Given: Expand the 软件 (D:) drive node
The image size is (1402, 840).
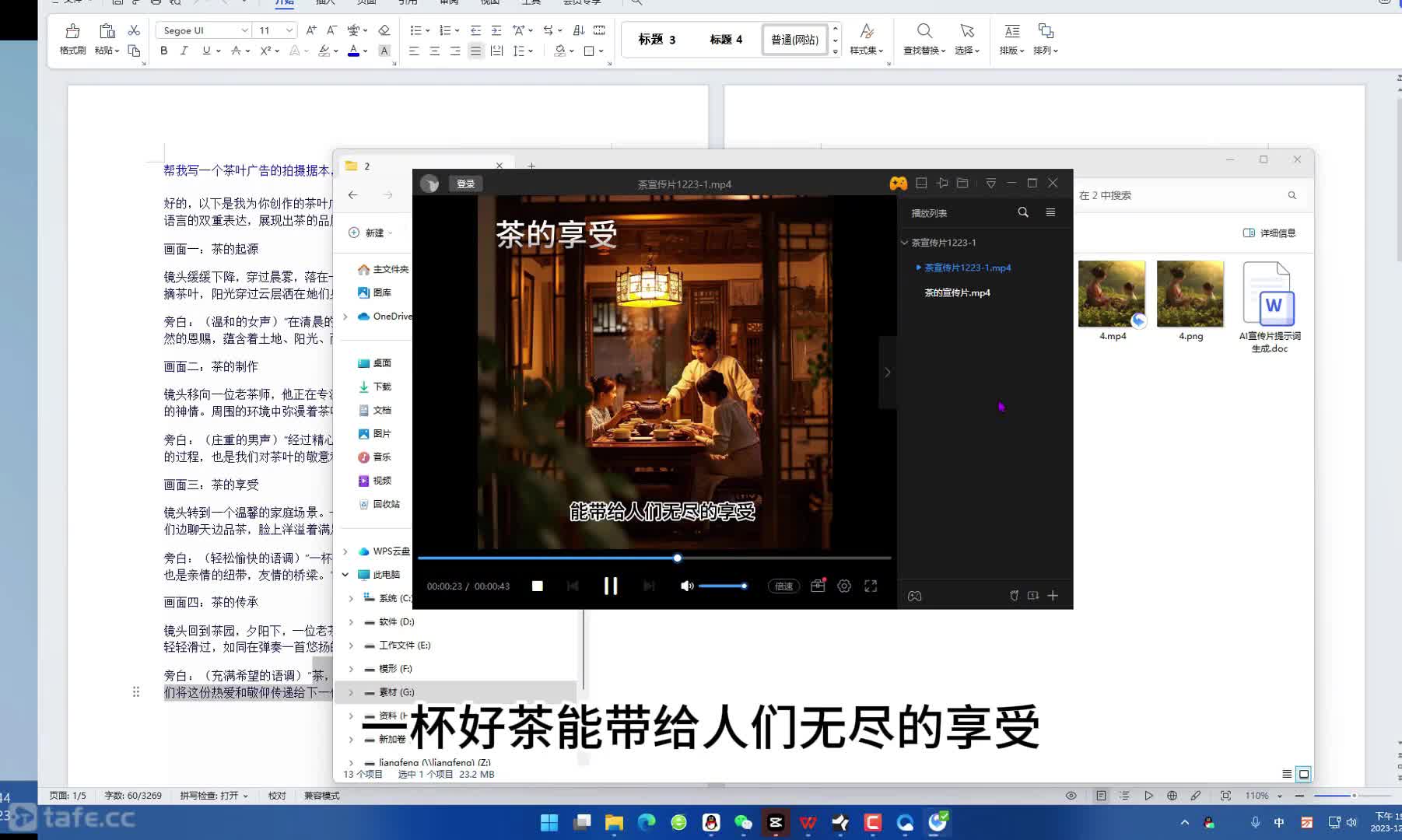Looking at the screenshot, I should coord(351,622).
